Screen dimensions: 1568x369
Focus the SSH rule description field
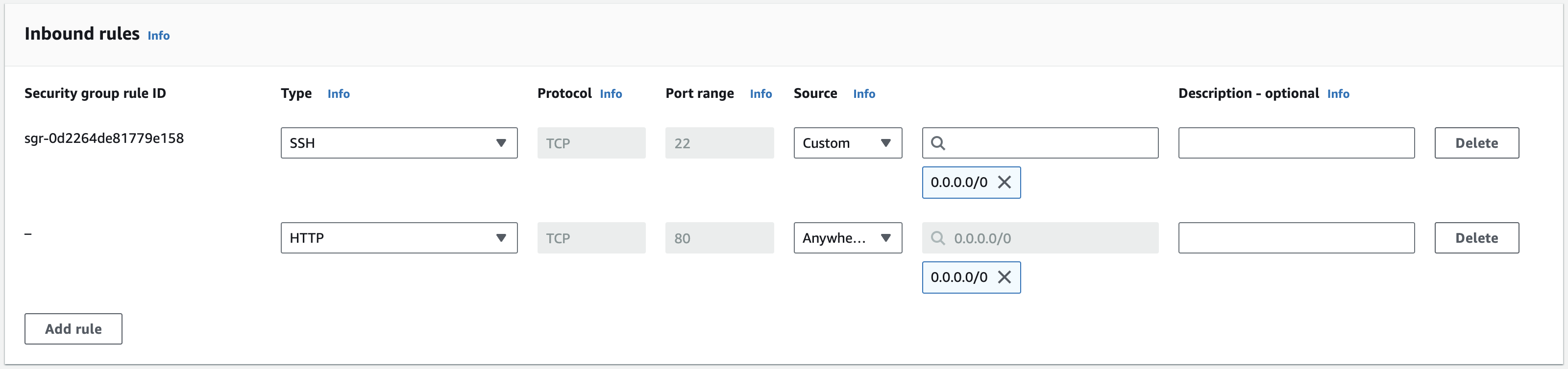click(1296, 143)
